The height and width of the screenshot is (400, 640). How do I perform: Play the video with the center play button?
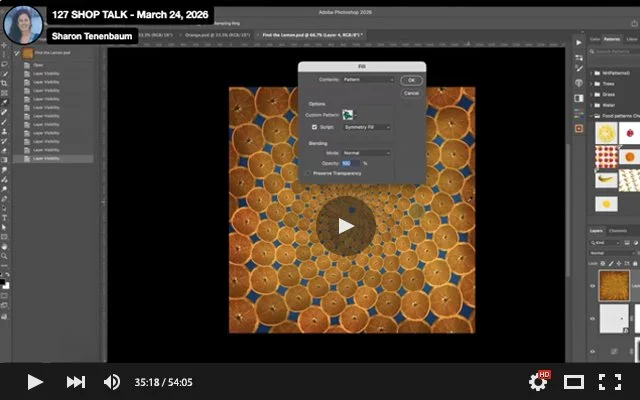pos(346,226)
